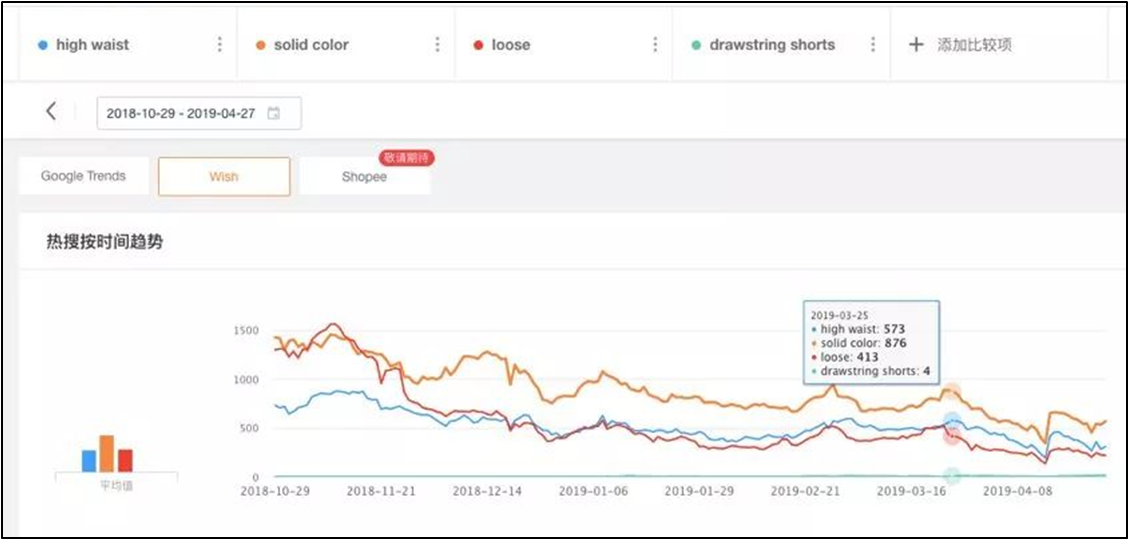Open drawstring shorts options menu

click(x=873, y=45)
